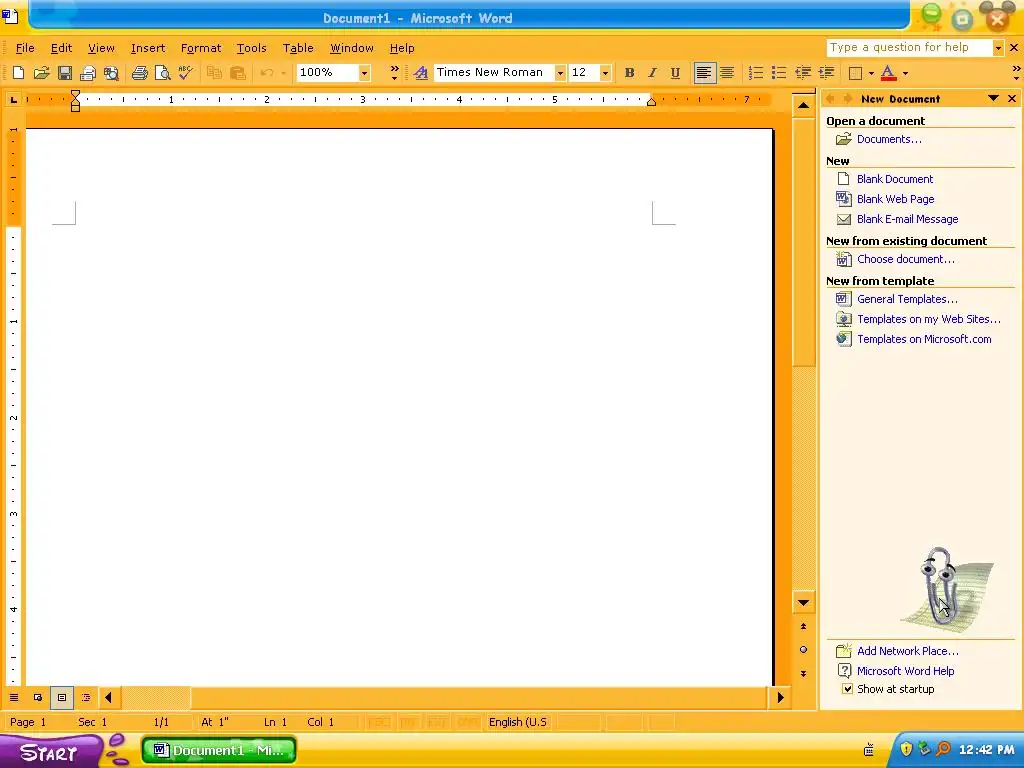The image size is (1024, 768).
Task: Click Select Browse Object circle button
Action: (x=803, y=650)
